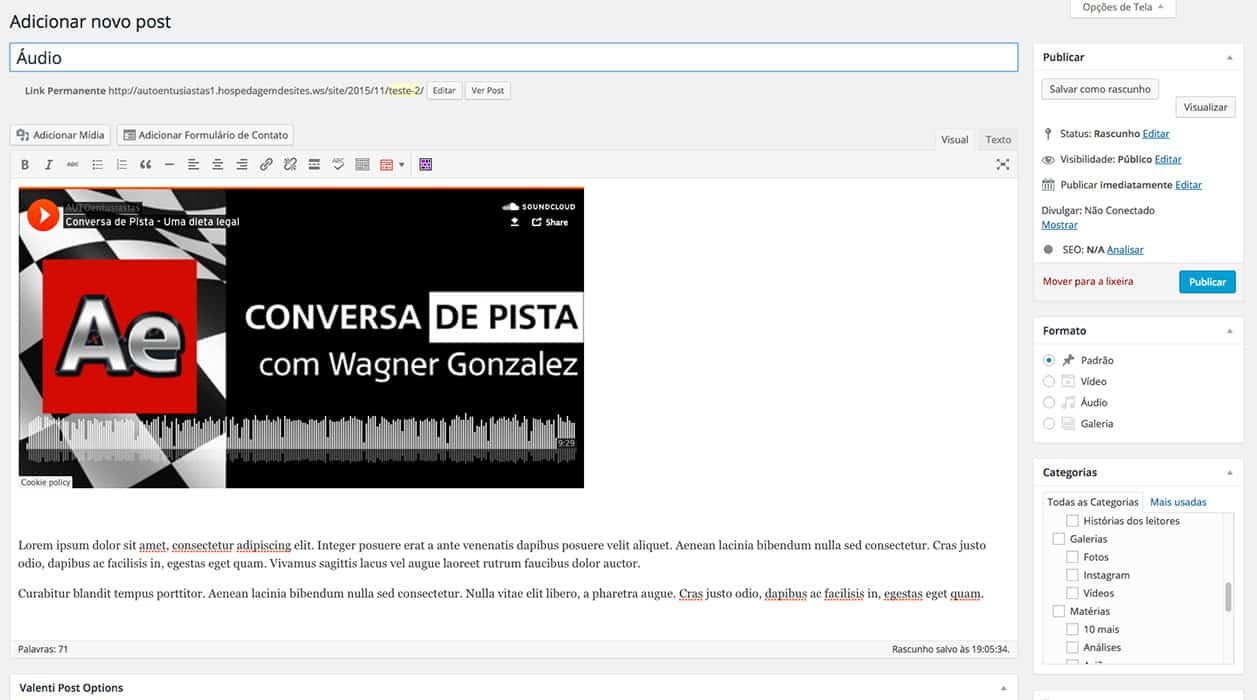1257x700 pixels.
Task: Collapse the Publicar panel
Action: click(x=1229, y=58)
